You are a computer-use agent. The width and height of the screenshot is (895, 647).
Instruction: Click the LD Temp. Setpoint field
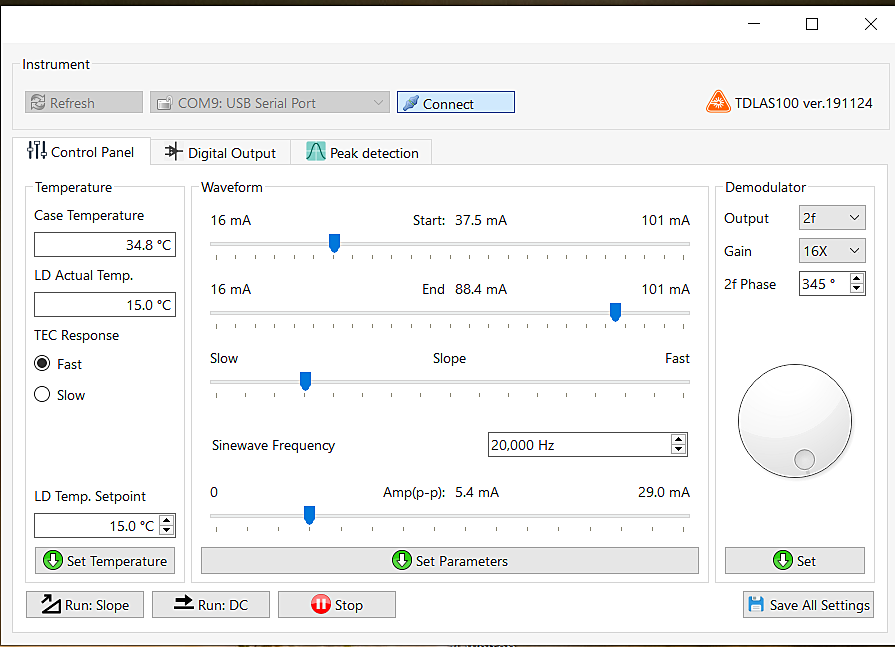click(96, 525)
